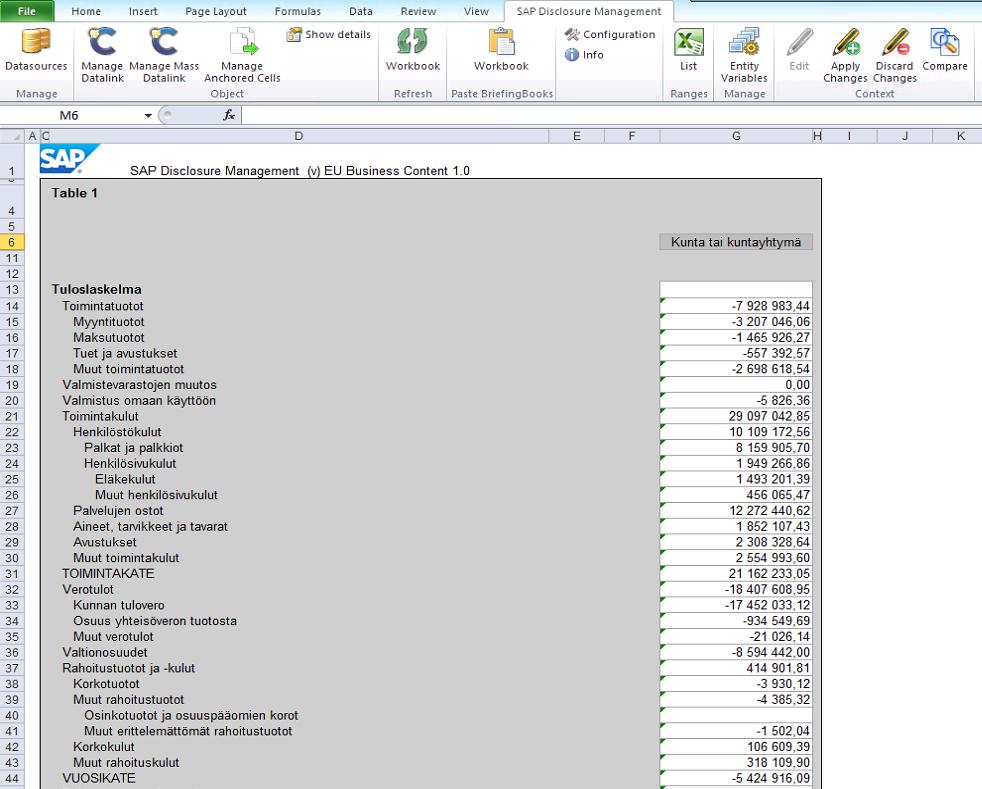Open Entity Variables manager
The height and width of the screenshot is (789, 982).
coord(744,55)
